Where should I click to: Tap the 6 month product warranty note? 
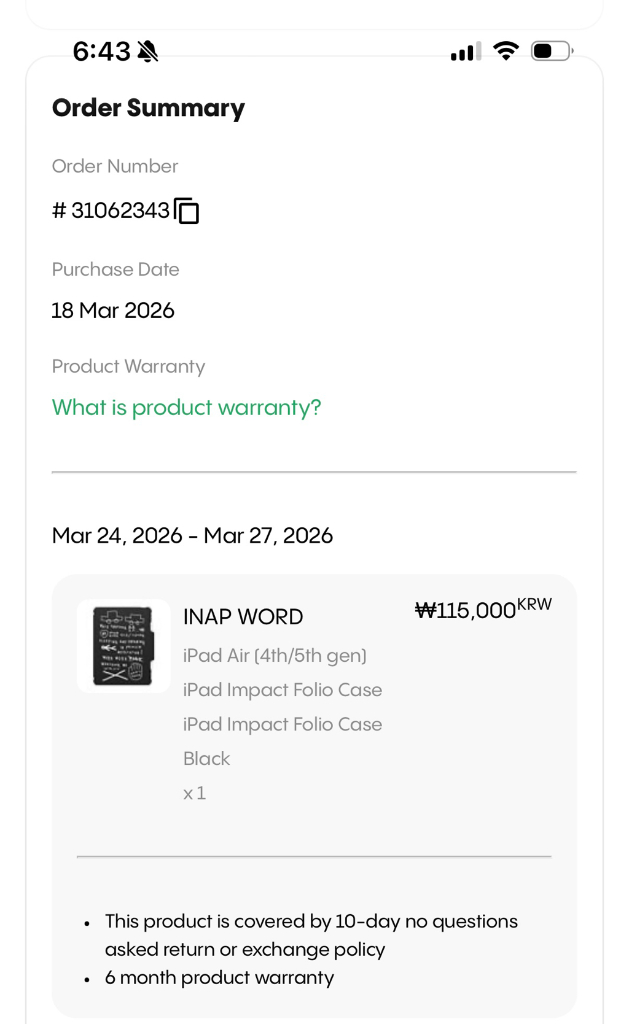tap(219, 978)
